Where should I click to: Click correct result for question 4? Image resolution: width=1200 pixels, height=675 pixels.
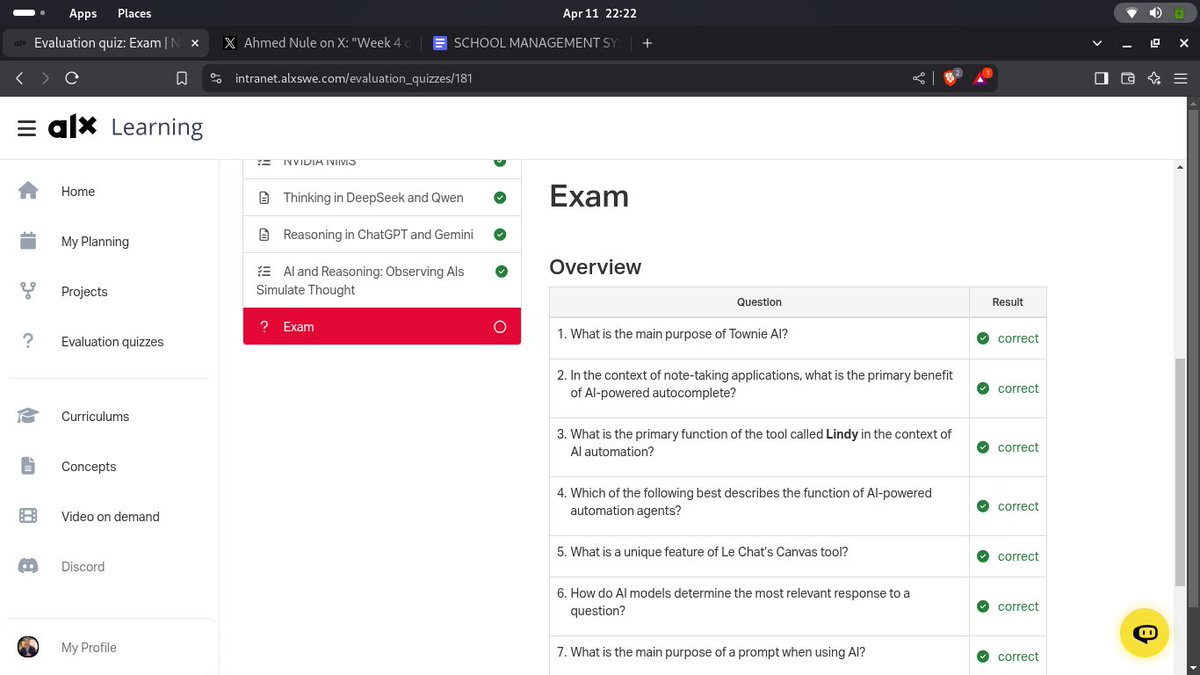click(1008, 506)
